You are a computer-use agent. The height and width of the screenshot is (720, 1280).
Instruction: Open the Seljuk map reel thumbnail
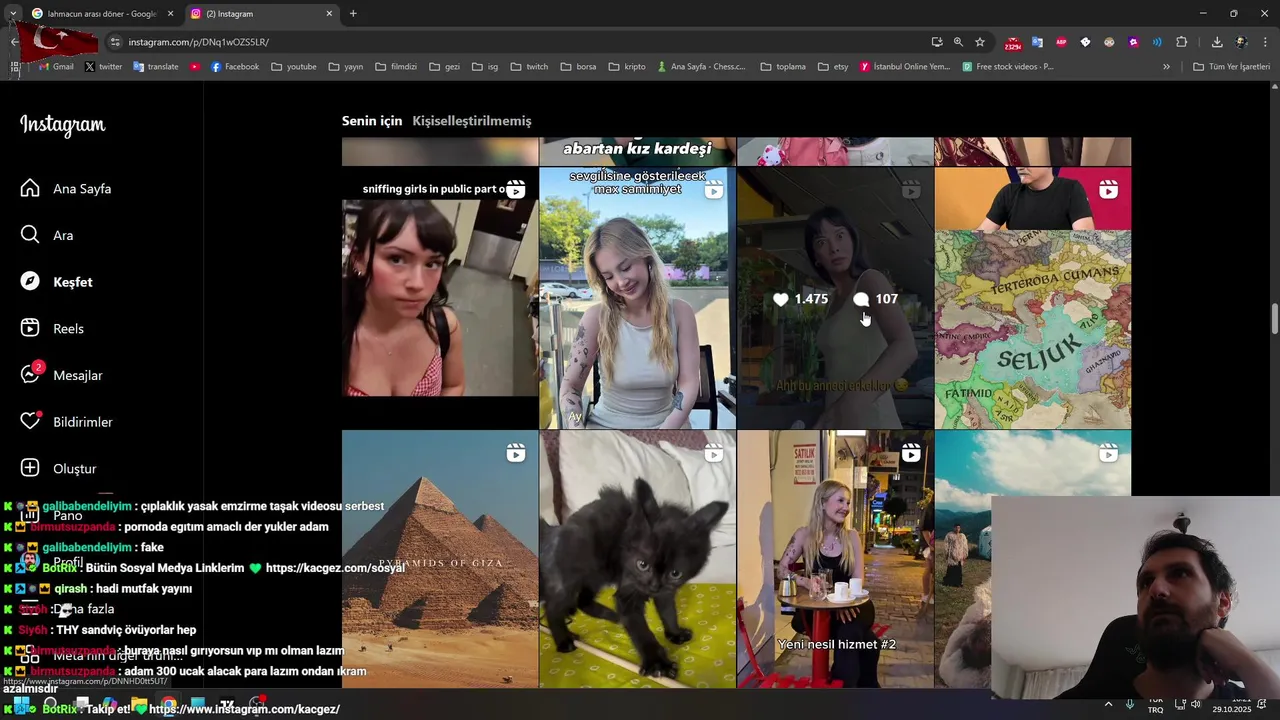pyautogui.click(x=1033, y=298)
